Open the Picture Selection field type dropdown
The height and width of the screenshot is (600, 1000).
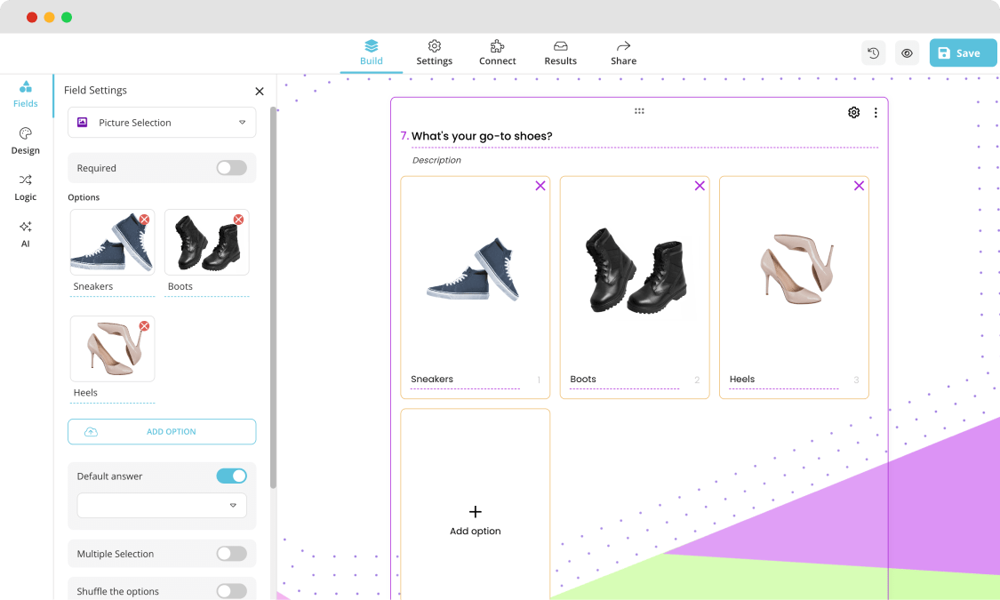point(162,123)
